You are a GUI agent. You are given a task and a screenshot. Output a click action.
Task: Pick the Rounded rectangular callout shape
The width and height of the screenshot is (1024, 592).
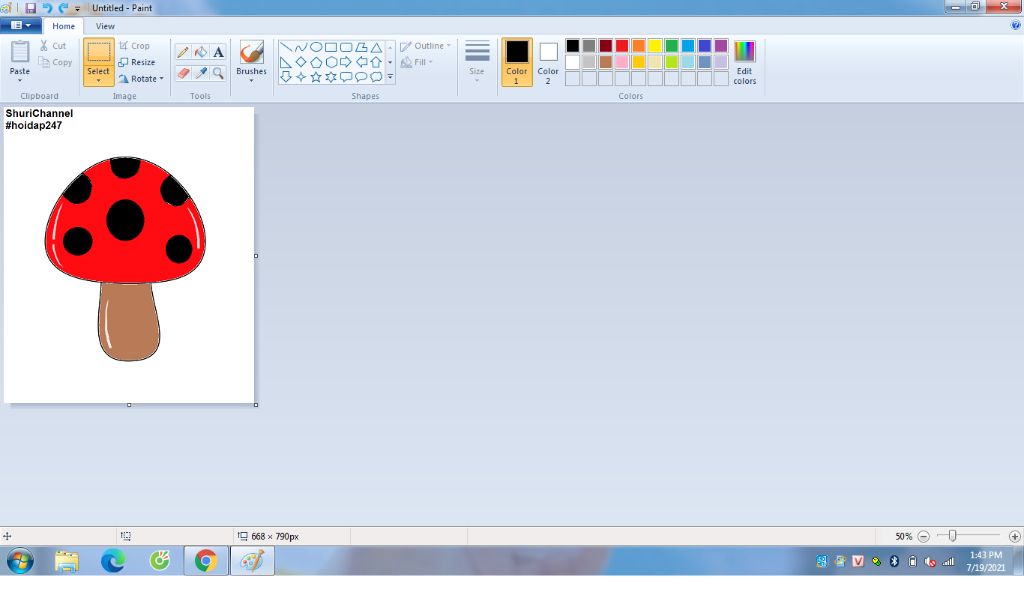[346, 77]
